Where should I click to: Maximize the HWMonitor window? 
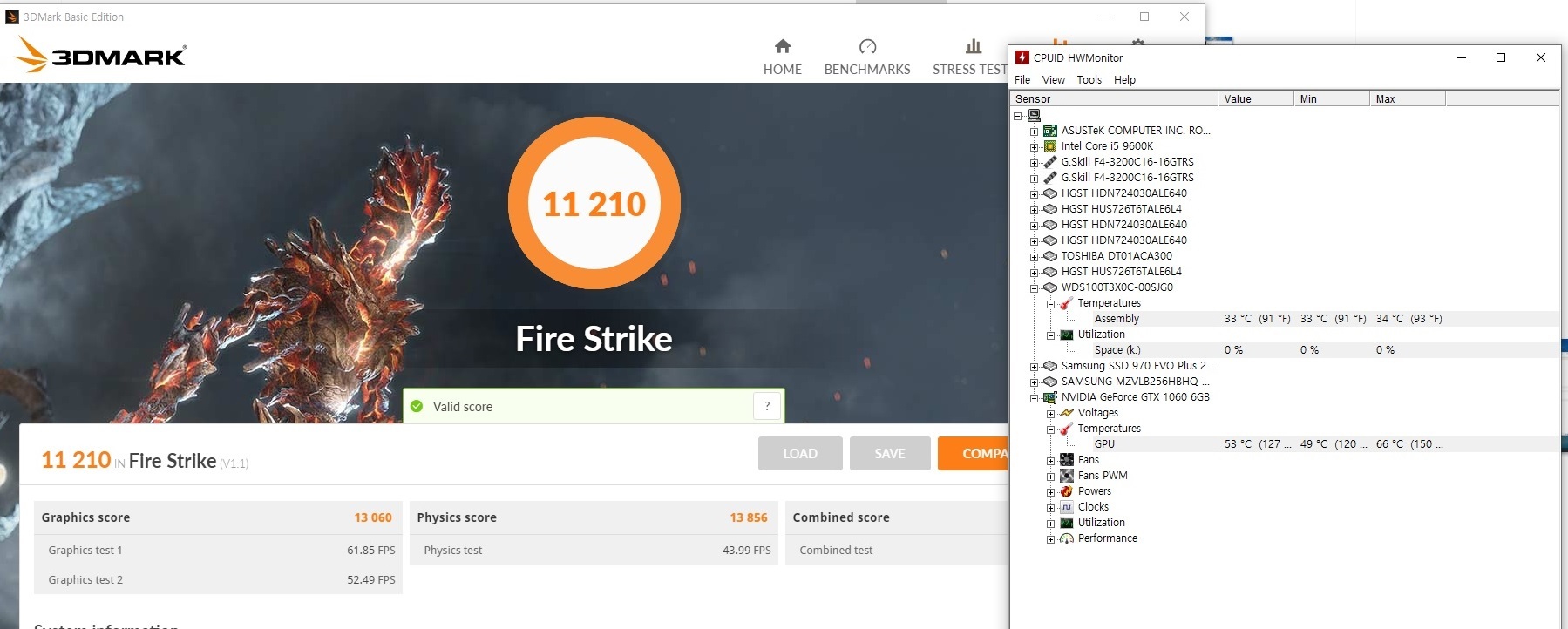pos(1501,57)
